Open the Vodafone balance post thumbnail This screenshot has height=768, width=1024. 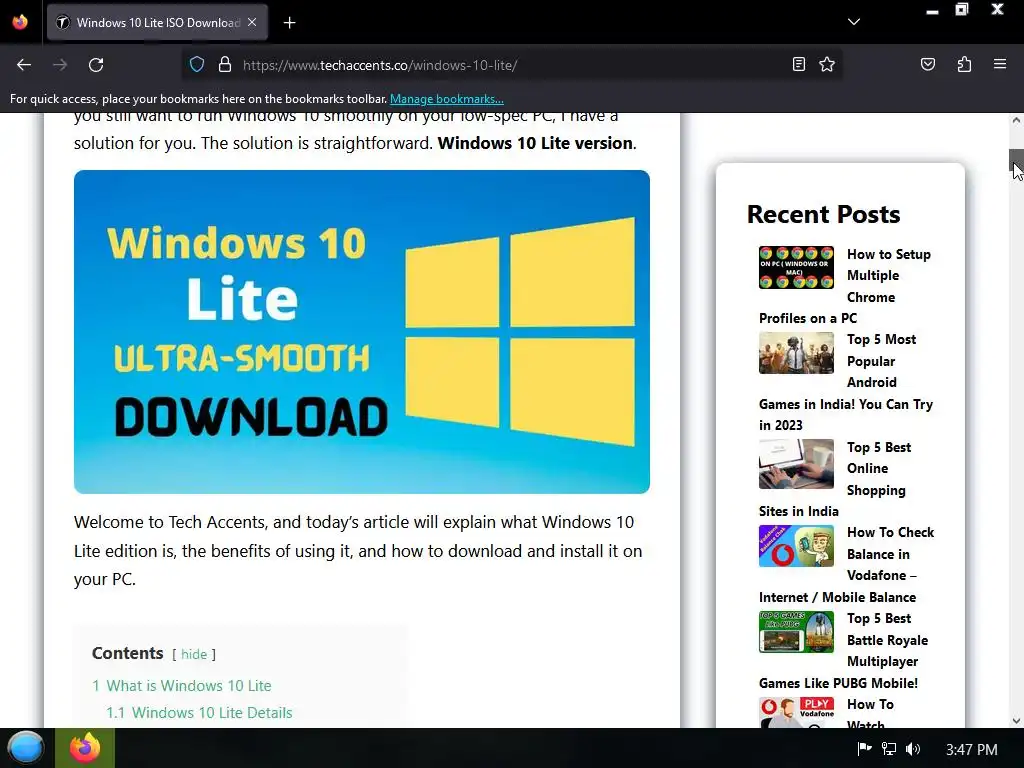click(796, 546)
